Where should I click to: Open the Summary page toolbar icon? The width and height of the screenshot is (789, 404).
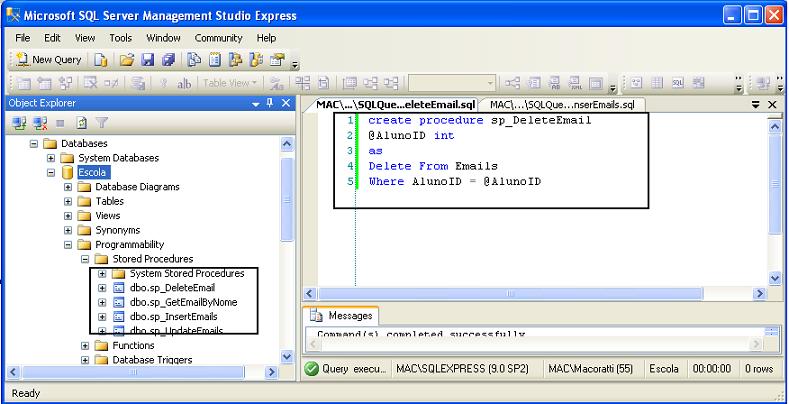[215, 60]
